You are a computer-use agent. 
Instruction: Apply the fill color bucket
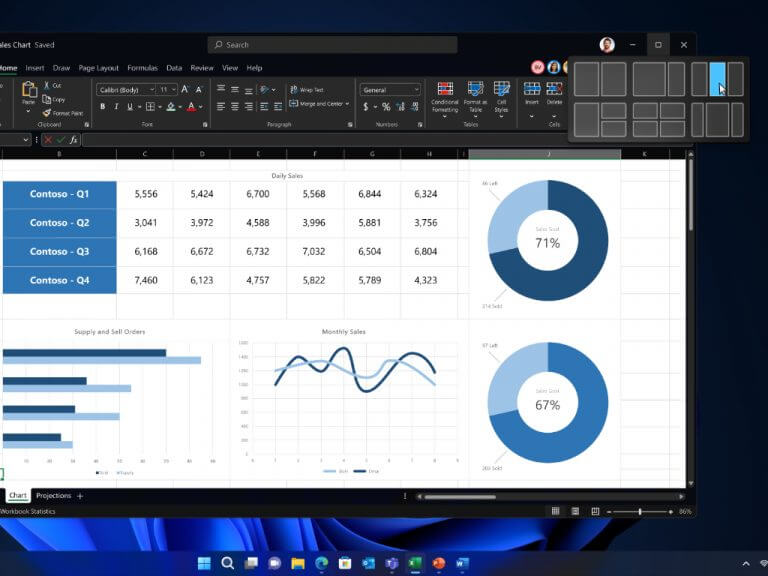click(170, 106)
